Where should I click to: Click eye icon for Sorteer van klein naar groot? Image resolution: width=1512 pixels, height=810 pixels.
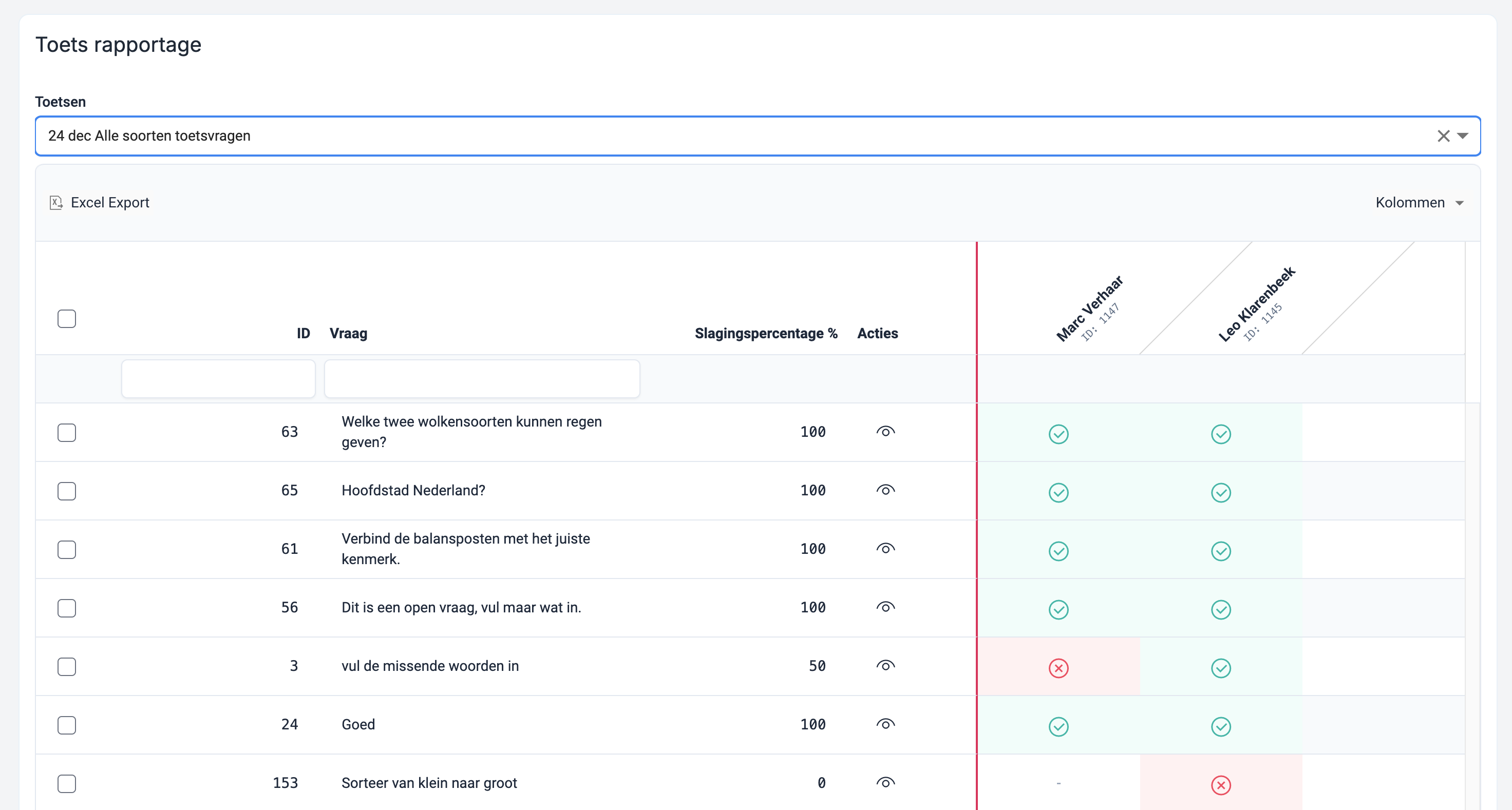point(885,783)
